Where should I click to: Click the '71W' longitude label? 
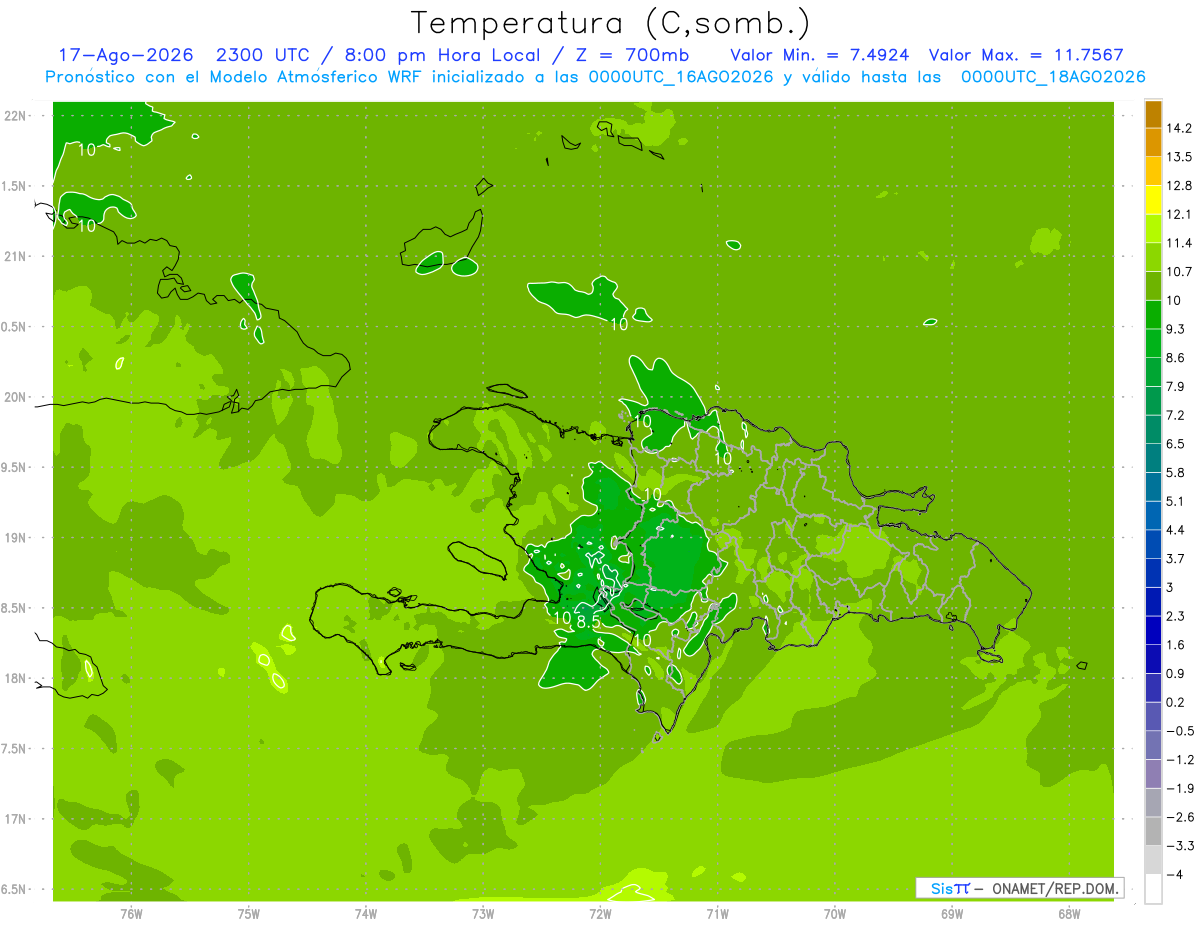[x=717, y=914]
